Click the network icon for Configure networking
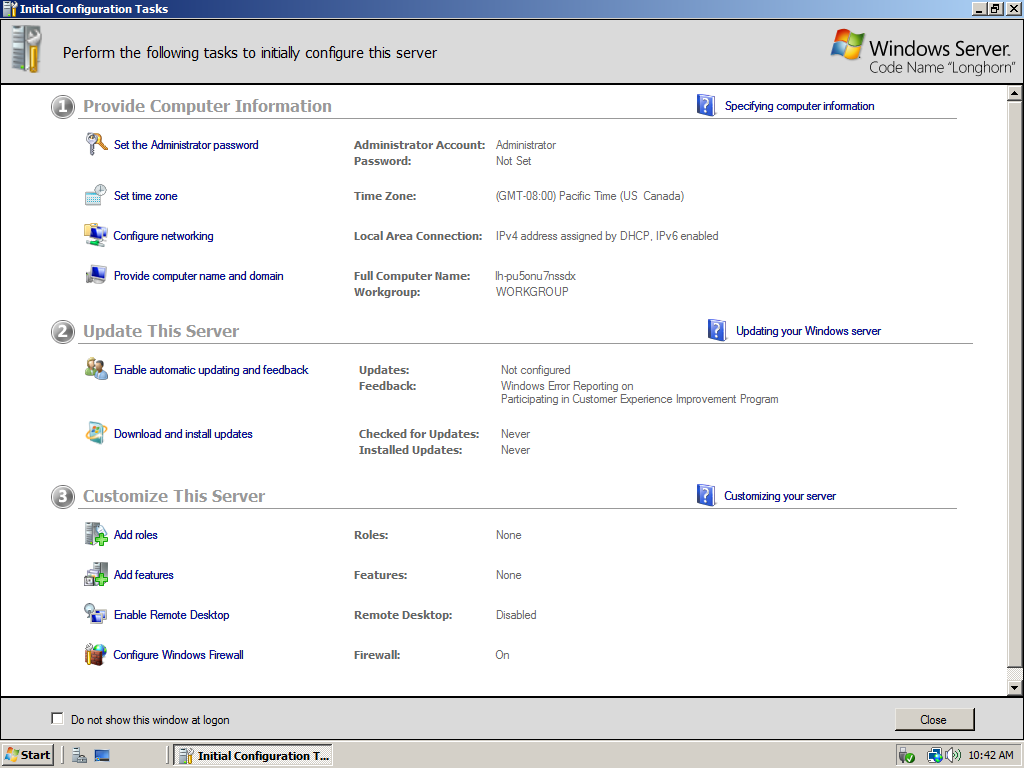The height and width of the screenshot is (768, 1024). point(96,236)
